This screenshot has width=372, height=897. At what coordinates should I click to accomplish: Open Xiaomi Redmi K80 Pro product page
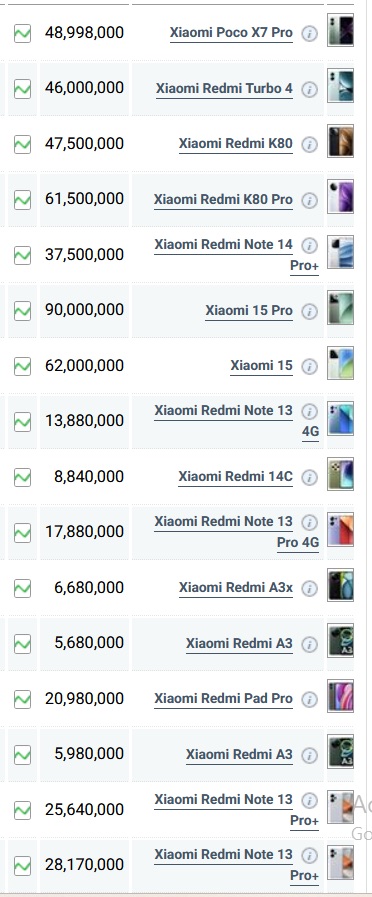tap(223, 200)
